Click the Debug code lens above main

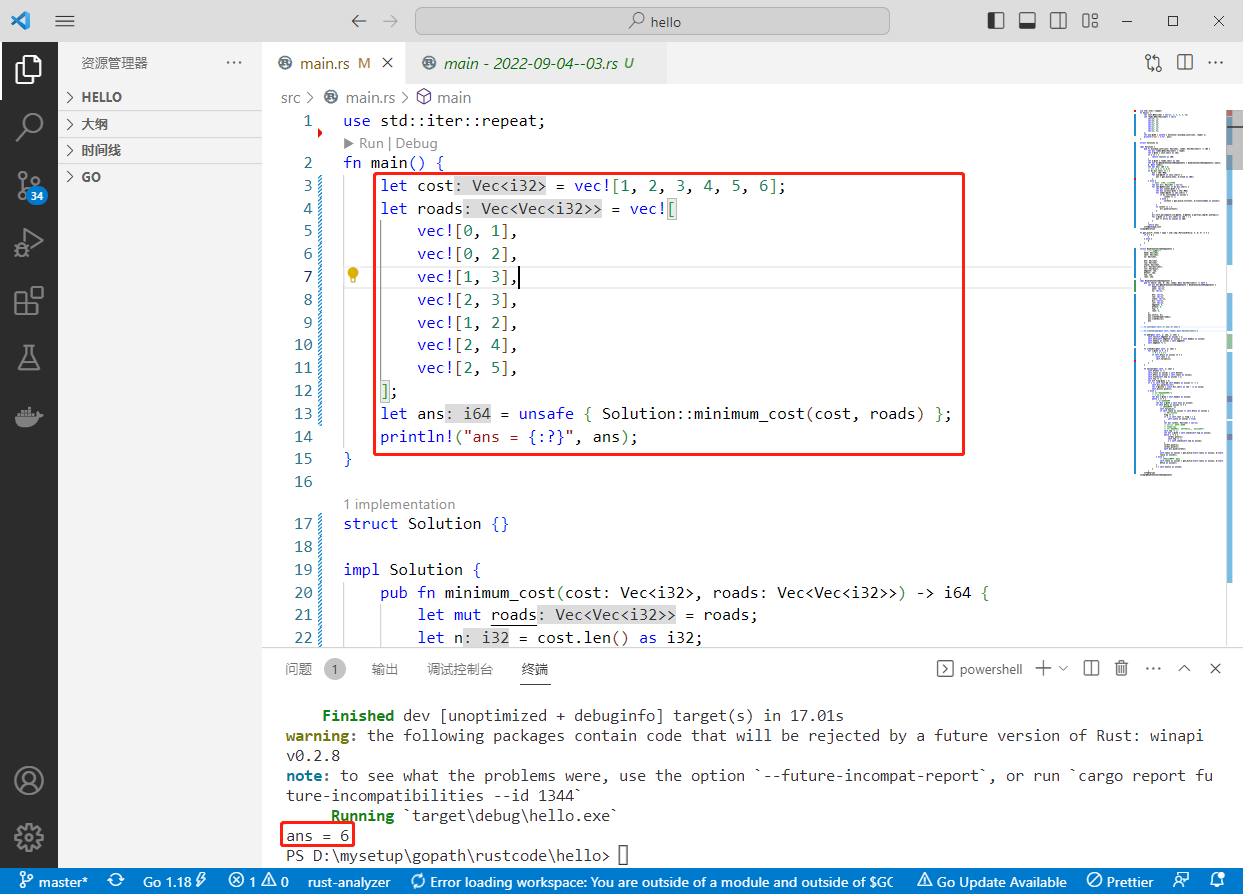416,143
